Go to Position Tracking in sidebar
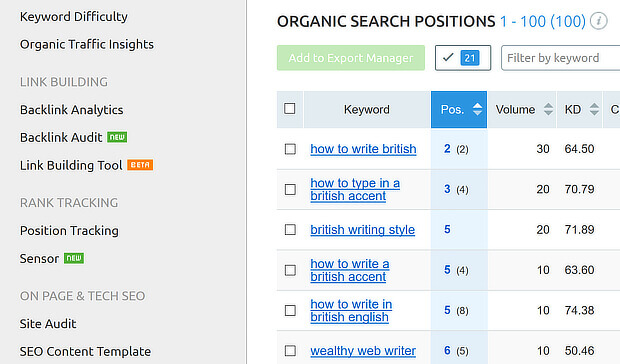Viewport: 620px width, 364px height. click(x=69, y=230)
